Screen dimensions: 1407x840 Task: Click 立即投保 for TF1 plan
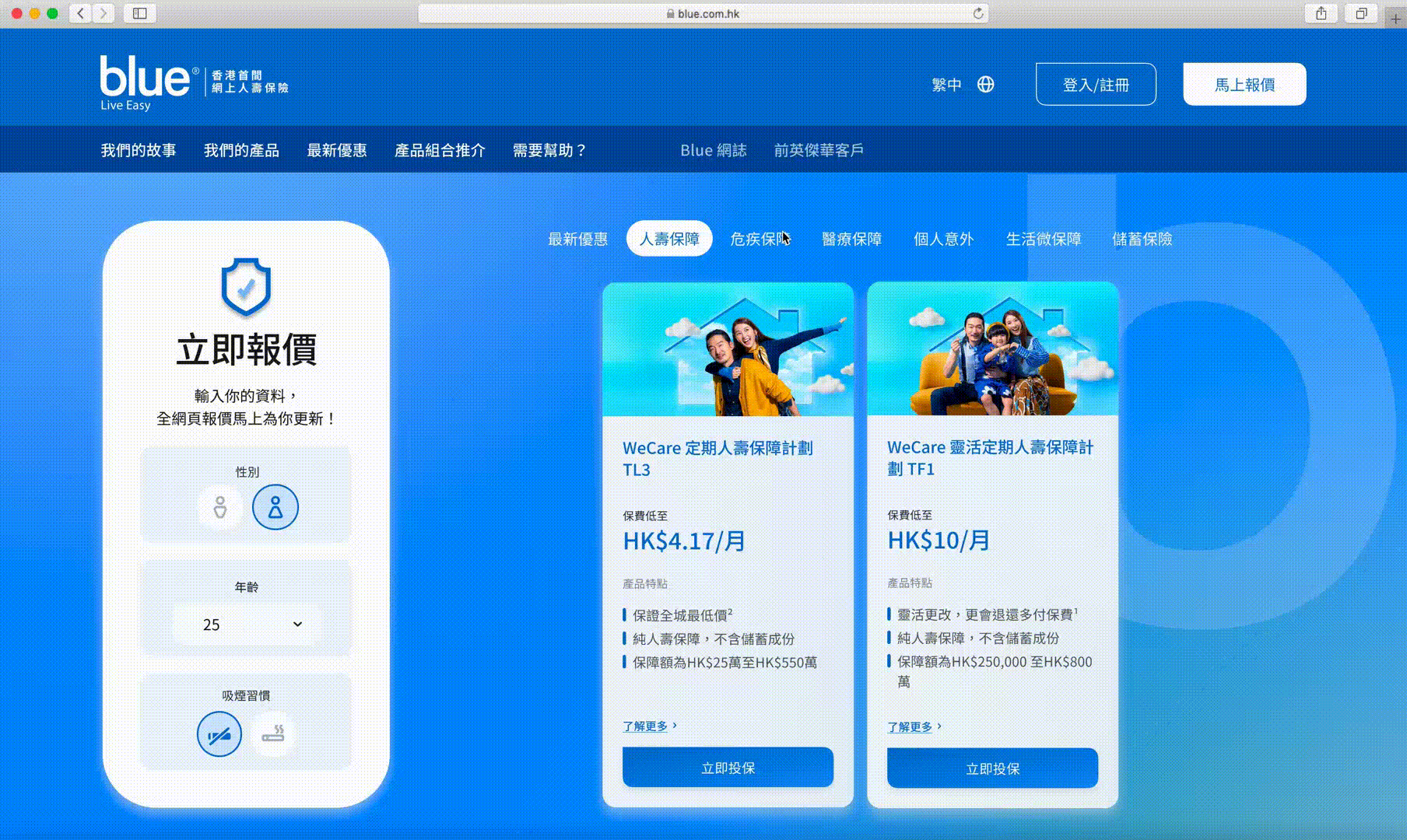(992, 768)
